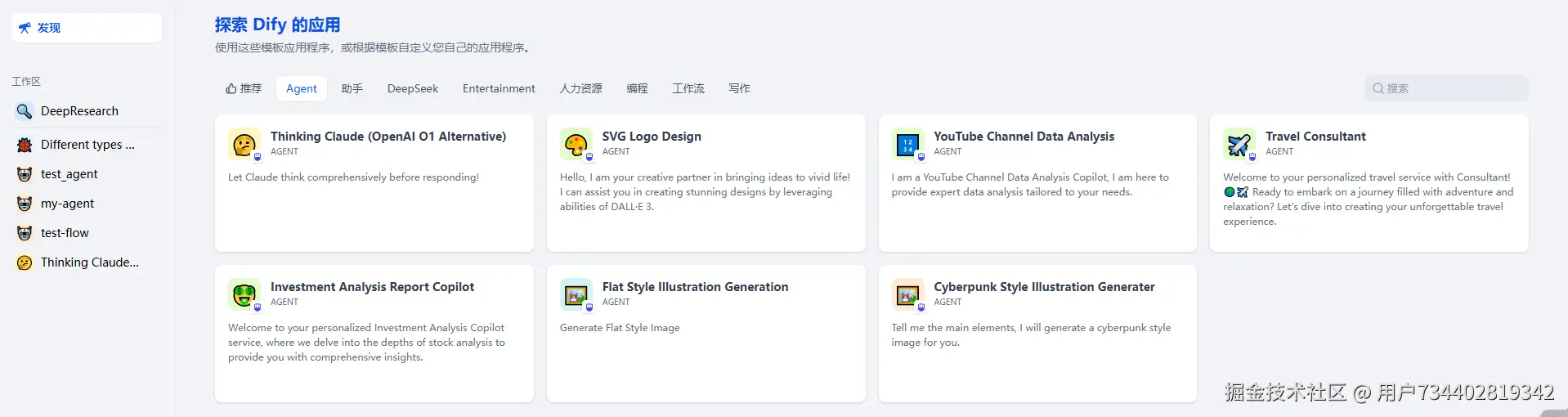Click the my-agent robot face icon

[25, 204]
